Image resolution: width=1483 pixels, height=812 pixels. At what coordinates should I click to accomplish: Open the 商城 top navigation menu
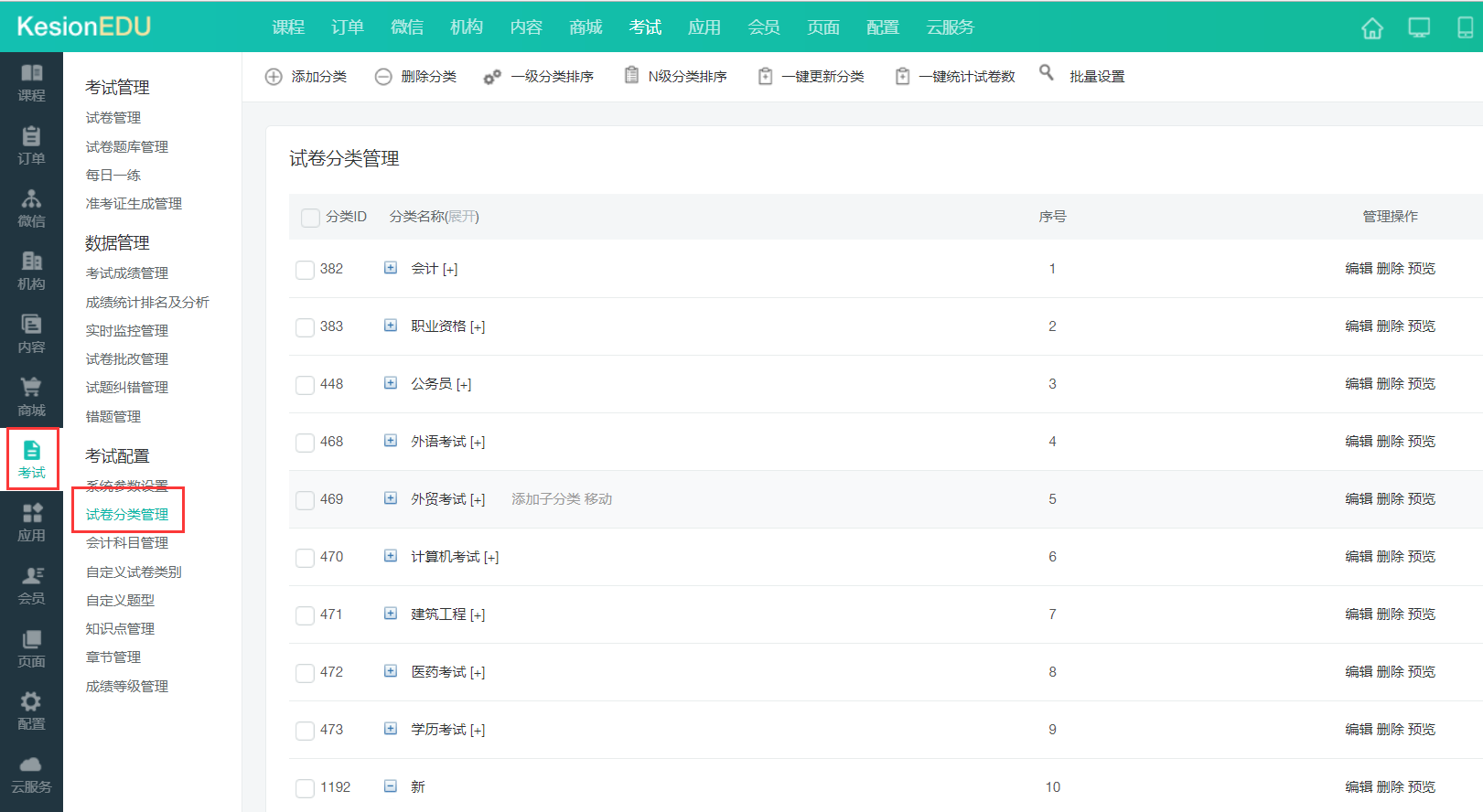585,27
